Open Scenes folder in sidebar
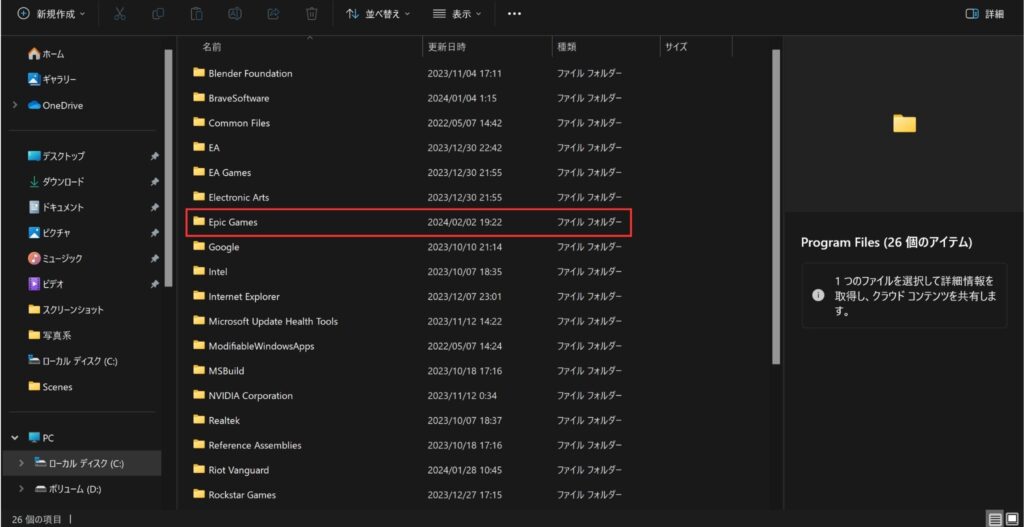 coord(50,387)
